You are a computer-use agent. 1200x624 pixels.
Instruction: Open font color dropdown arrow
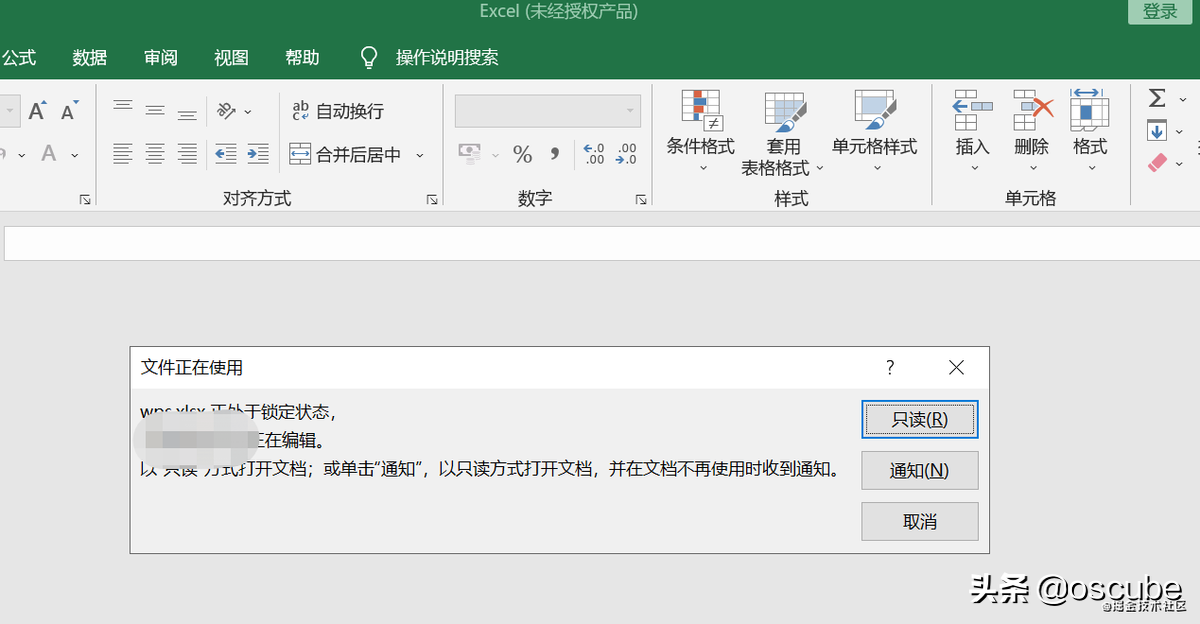pyautogui.click(x=75, y=154)
